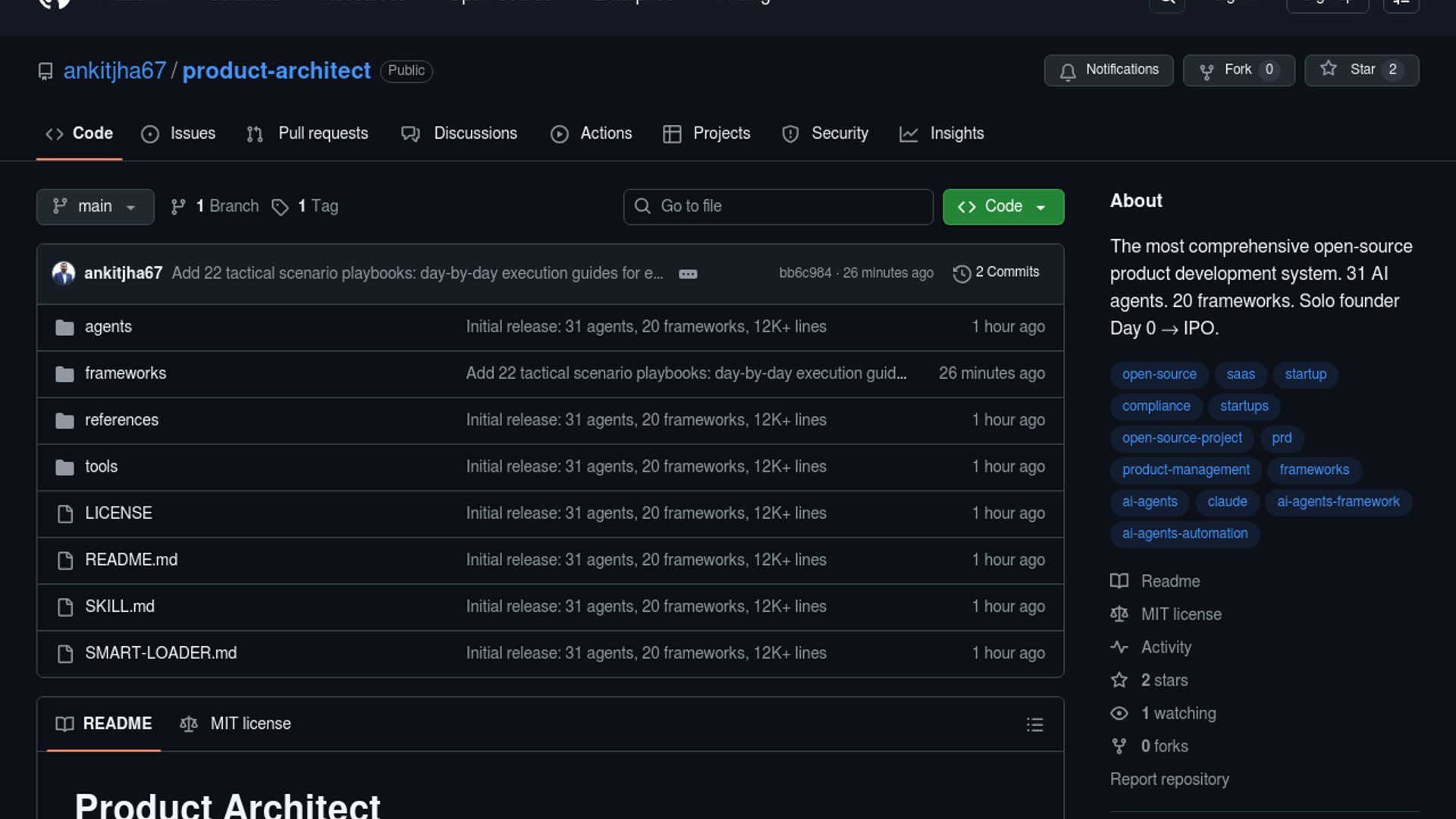Viewport: 1456px width, 819px height.
Task: Click the README outline list icon
Action: [1034, 724]
